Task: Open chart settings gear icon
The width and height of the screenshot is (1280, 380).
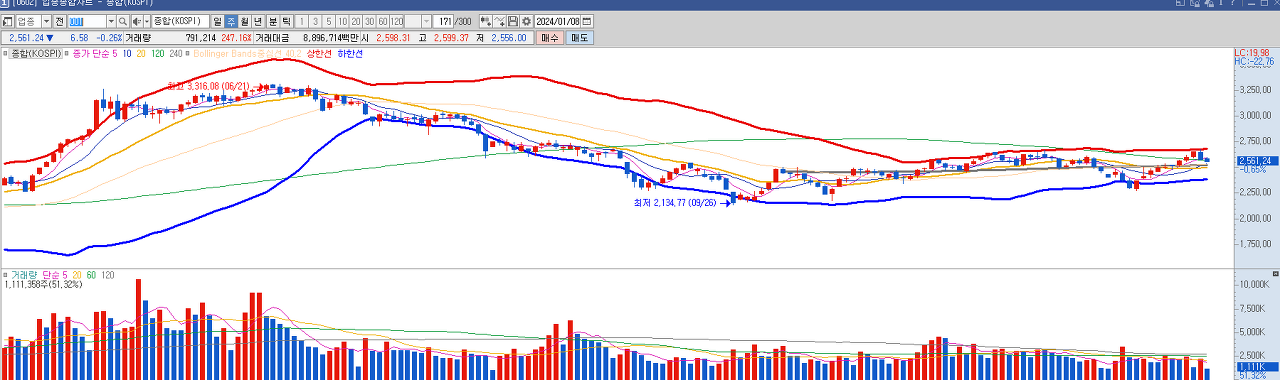Action: point(526,21)
